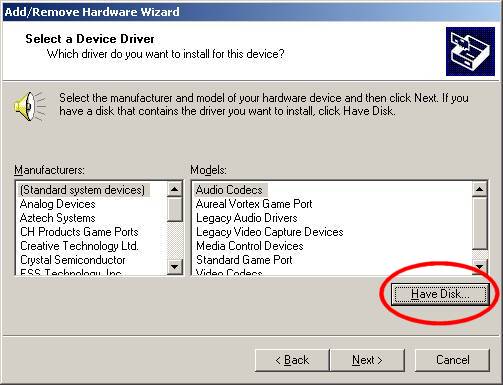503x385 pixels.
Task: Select (Standard system devices) entry
Action: [x=82, y=190]
